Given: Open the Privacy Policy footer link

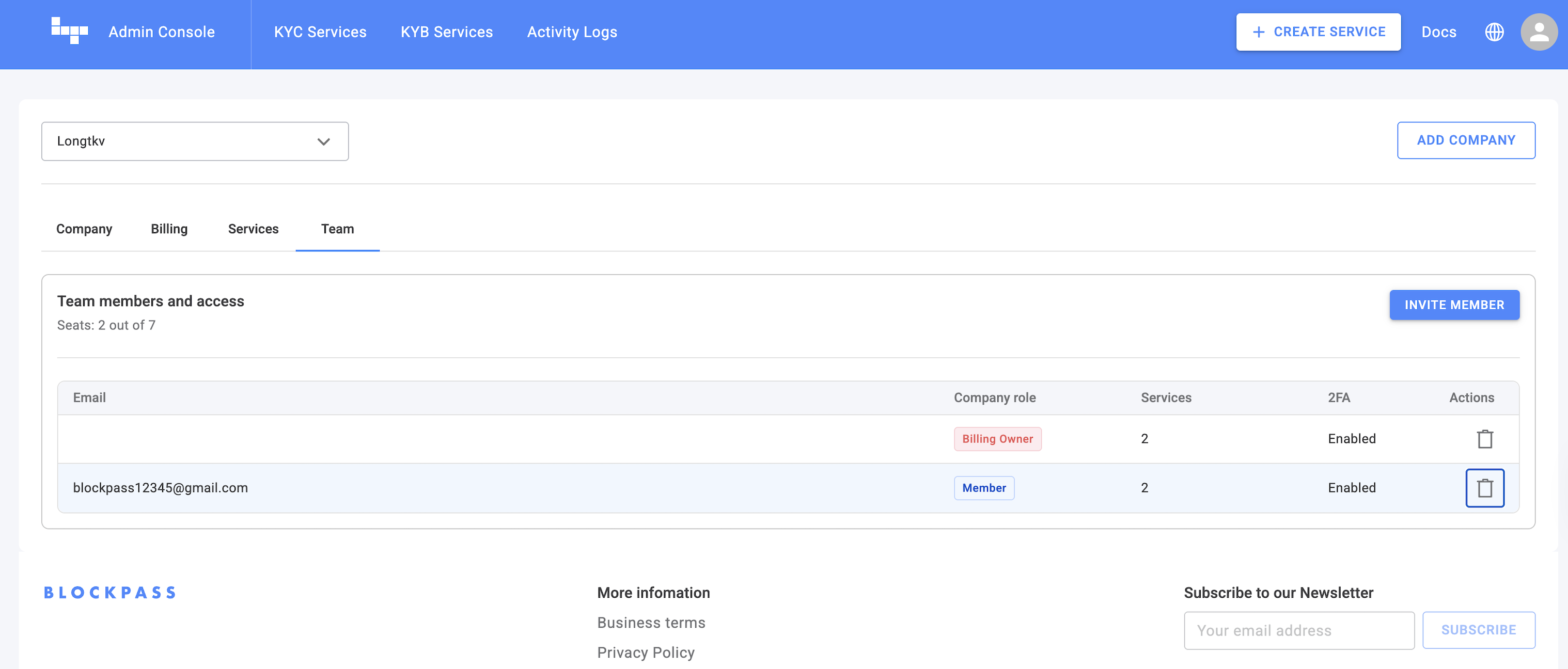Looking at the screenshot, I should (x=645, y=652).
